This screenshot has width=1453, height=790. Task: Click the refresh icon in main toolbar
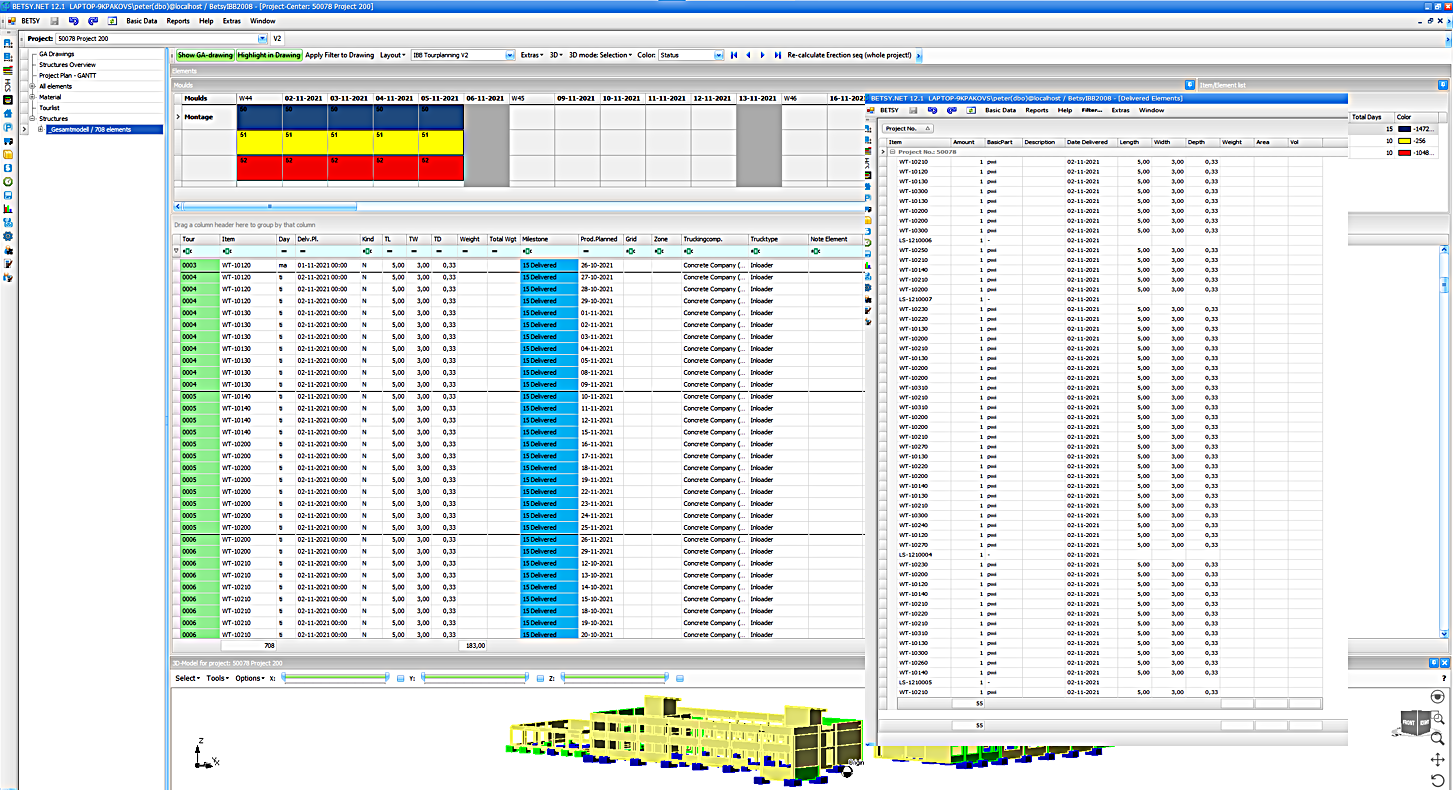pyautogui.click(x=110, y=21)
